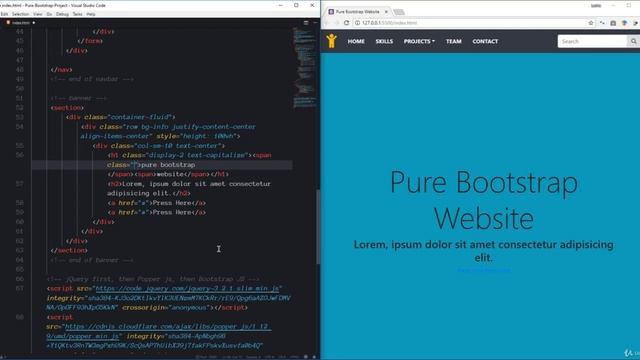Image resolution: width=640 pixels, height=360 pixels.
Task: Click the site info icon beside the URL
Action: [357, 23]
